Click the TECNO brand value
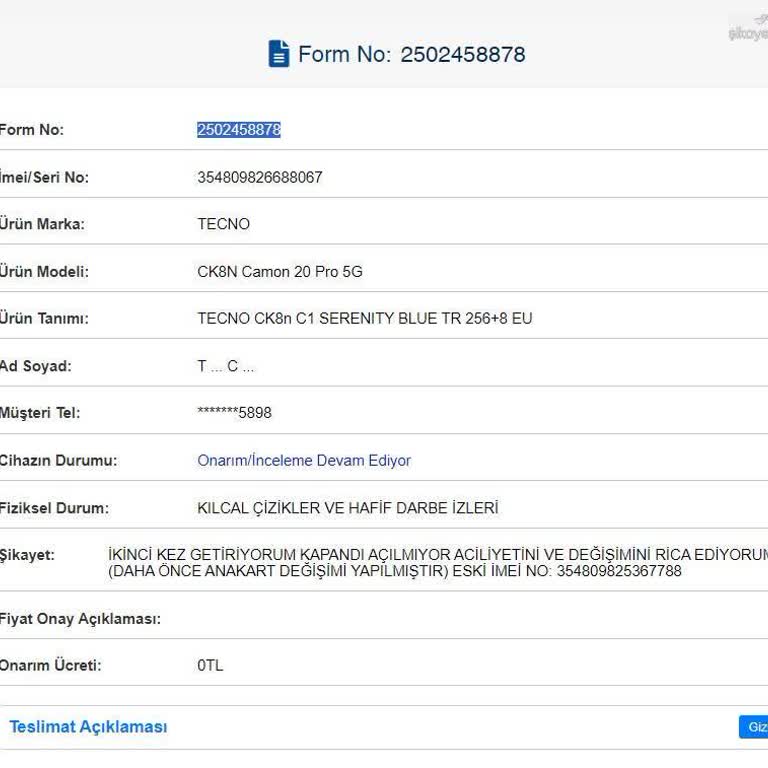 tap(223, 224)
